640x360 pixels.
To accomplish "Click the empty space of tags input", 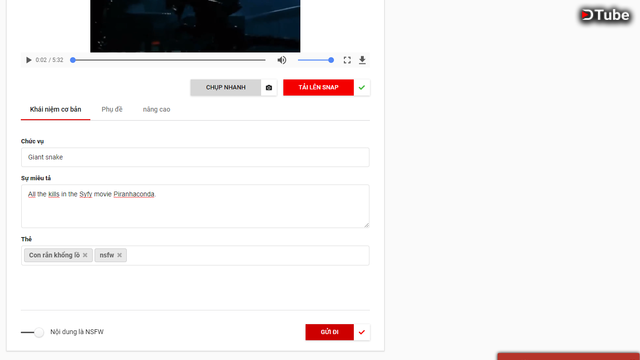I will (x=247, y=256).
